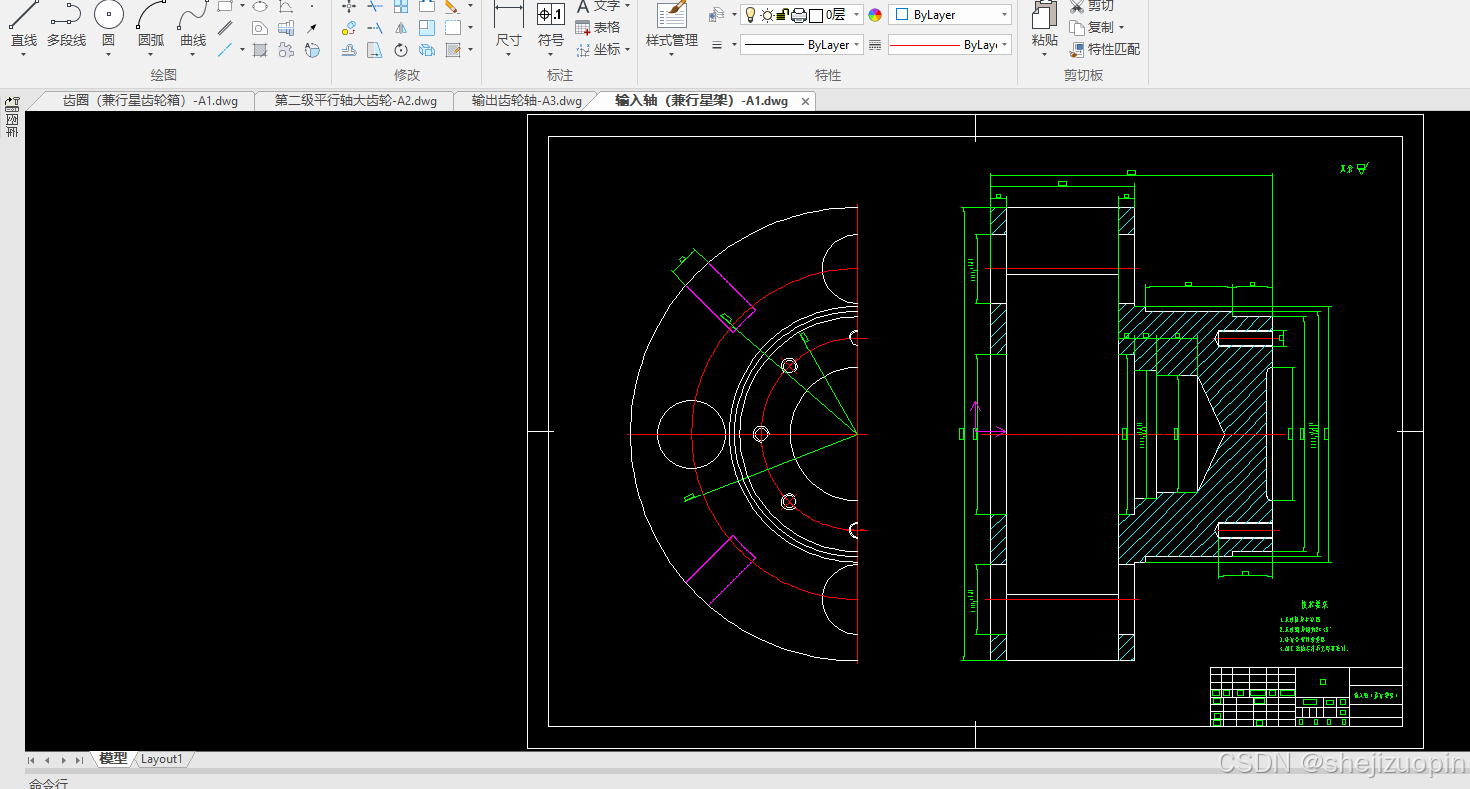
Task: Click the eraser pencil icon in 修改 panel
Action: 452,6
